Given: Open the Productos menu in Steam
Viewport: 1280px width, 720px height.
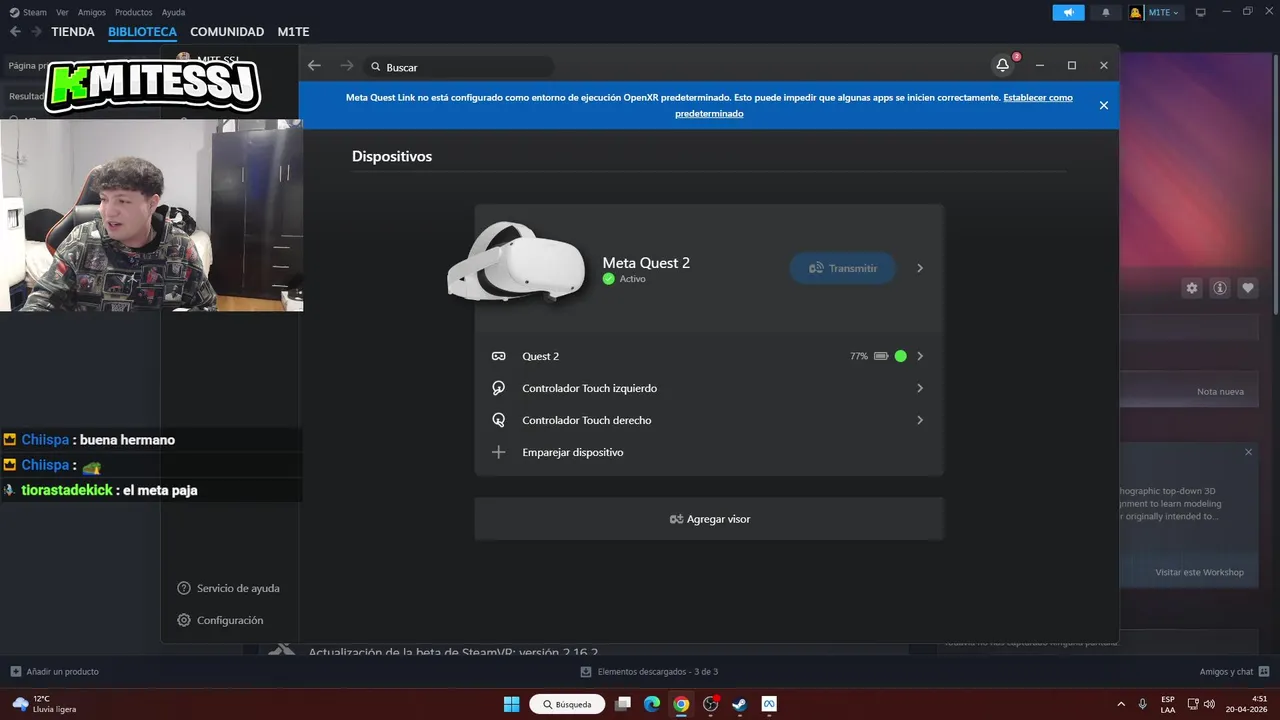Looking at the screenshot, I should [134, 12].
